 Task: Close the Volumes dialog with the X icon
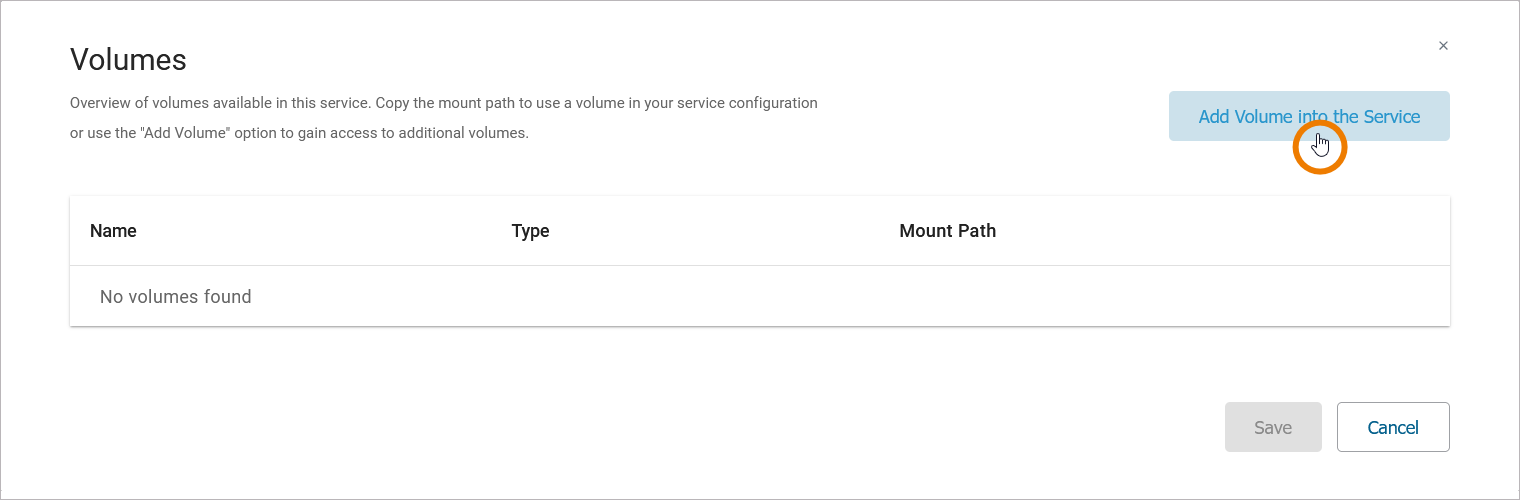coord(1443,46)
